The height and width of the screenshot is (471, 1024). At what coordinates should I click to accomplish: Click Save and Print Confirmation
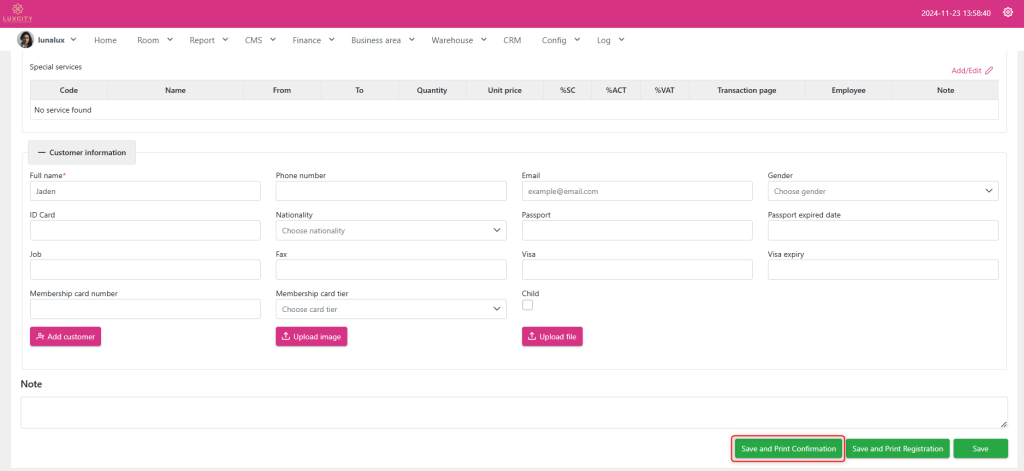coord(788,449)
